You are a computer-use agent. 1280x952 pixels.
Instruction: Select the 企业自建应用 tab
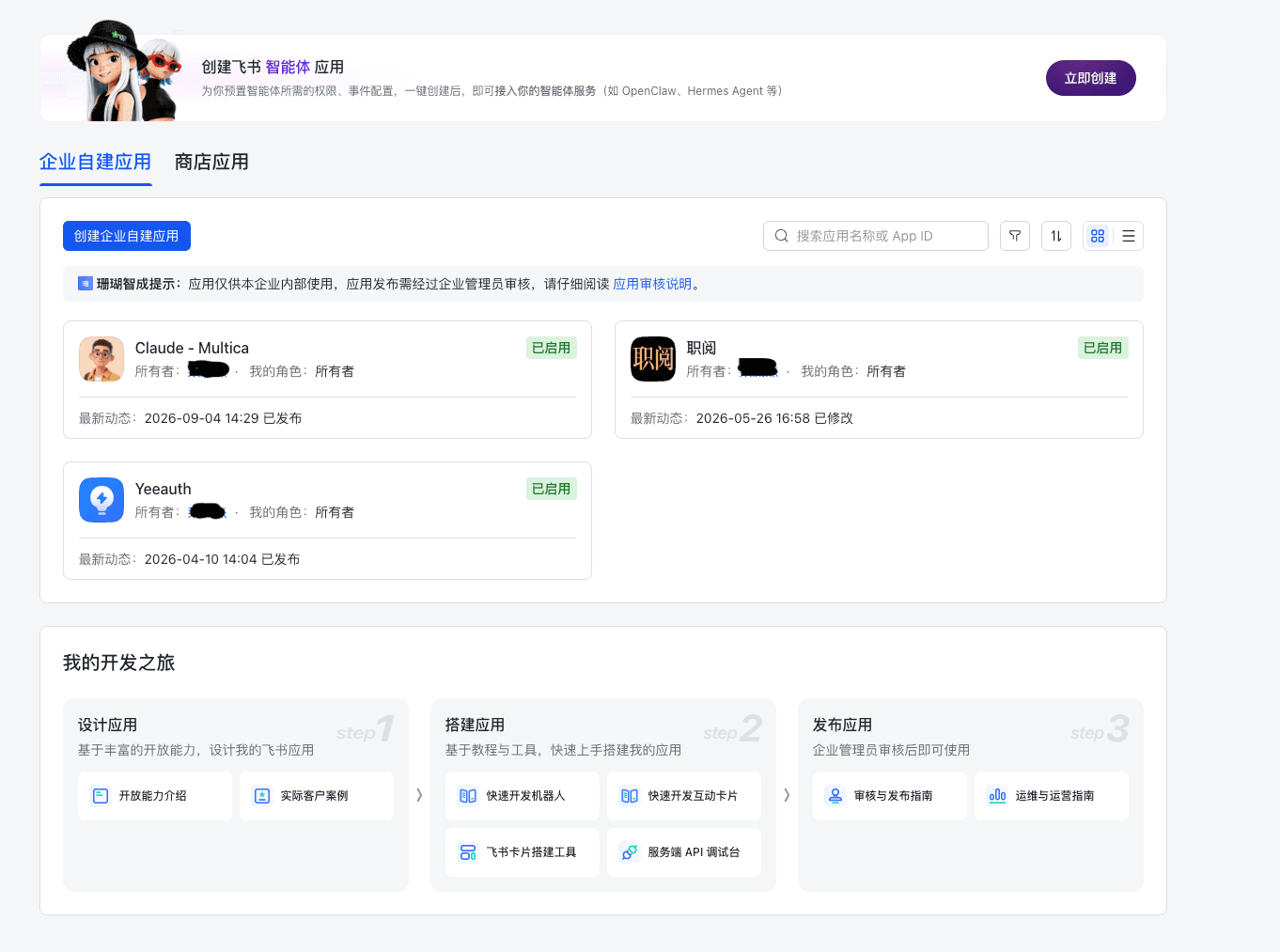coord(96,162)
